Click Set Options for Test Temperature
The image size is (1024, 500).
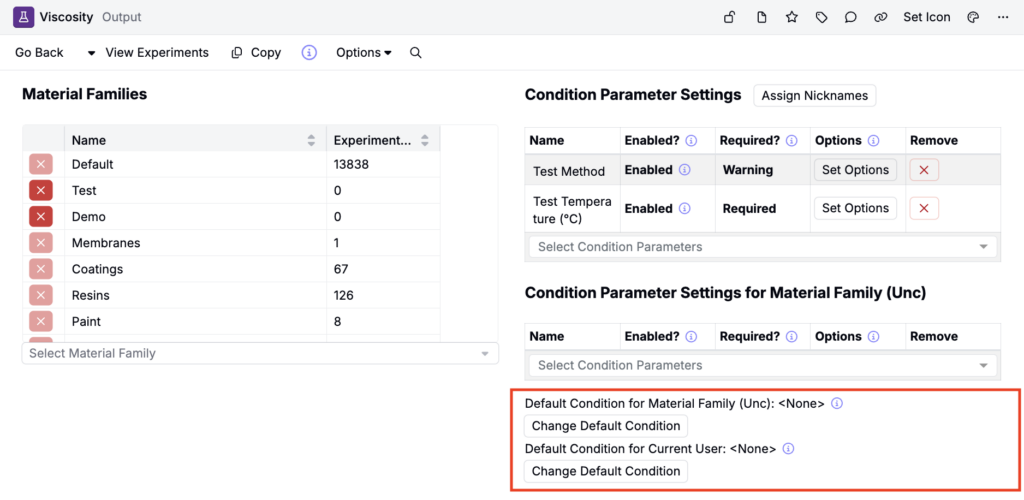pyautogui.click(x=855, y=208)
